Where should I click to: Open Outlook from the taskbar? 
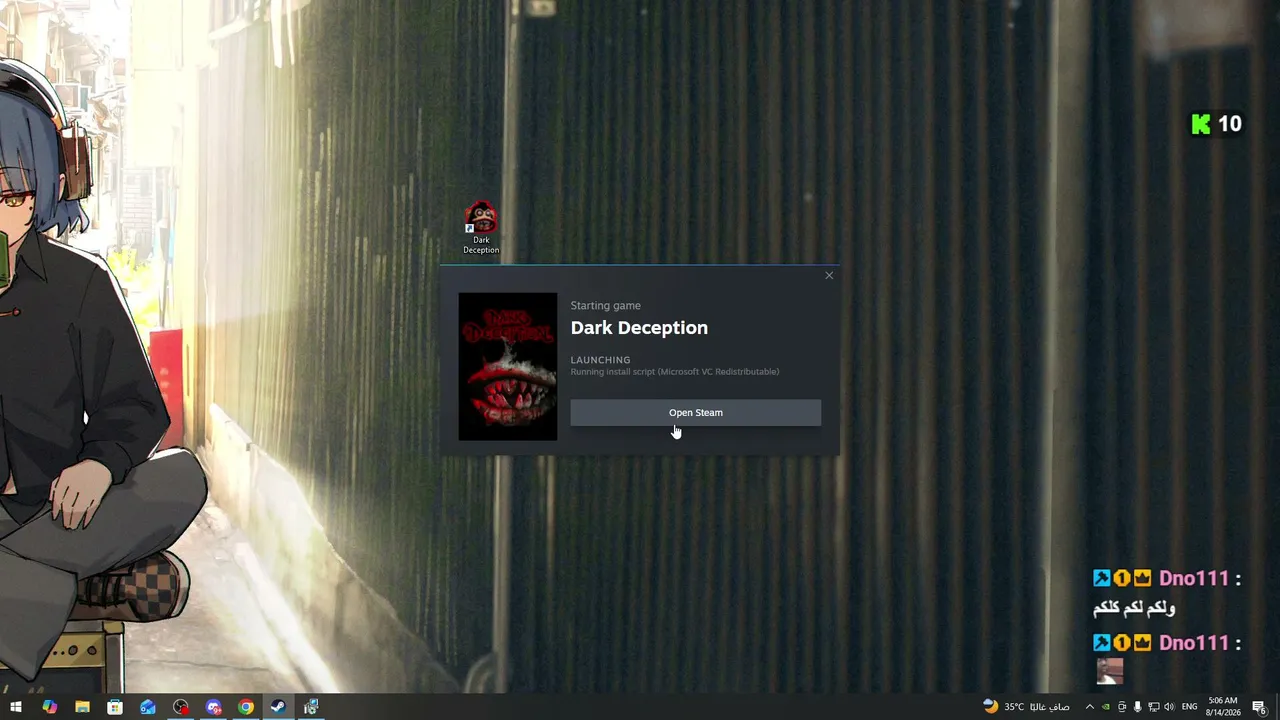[x=148, y=707]
